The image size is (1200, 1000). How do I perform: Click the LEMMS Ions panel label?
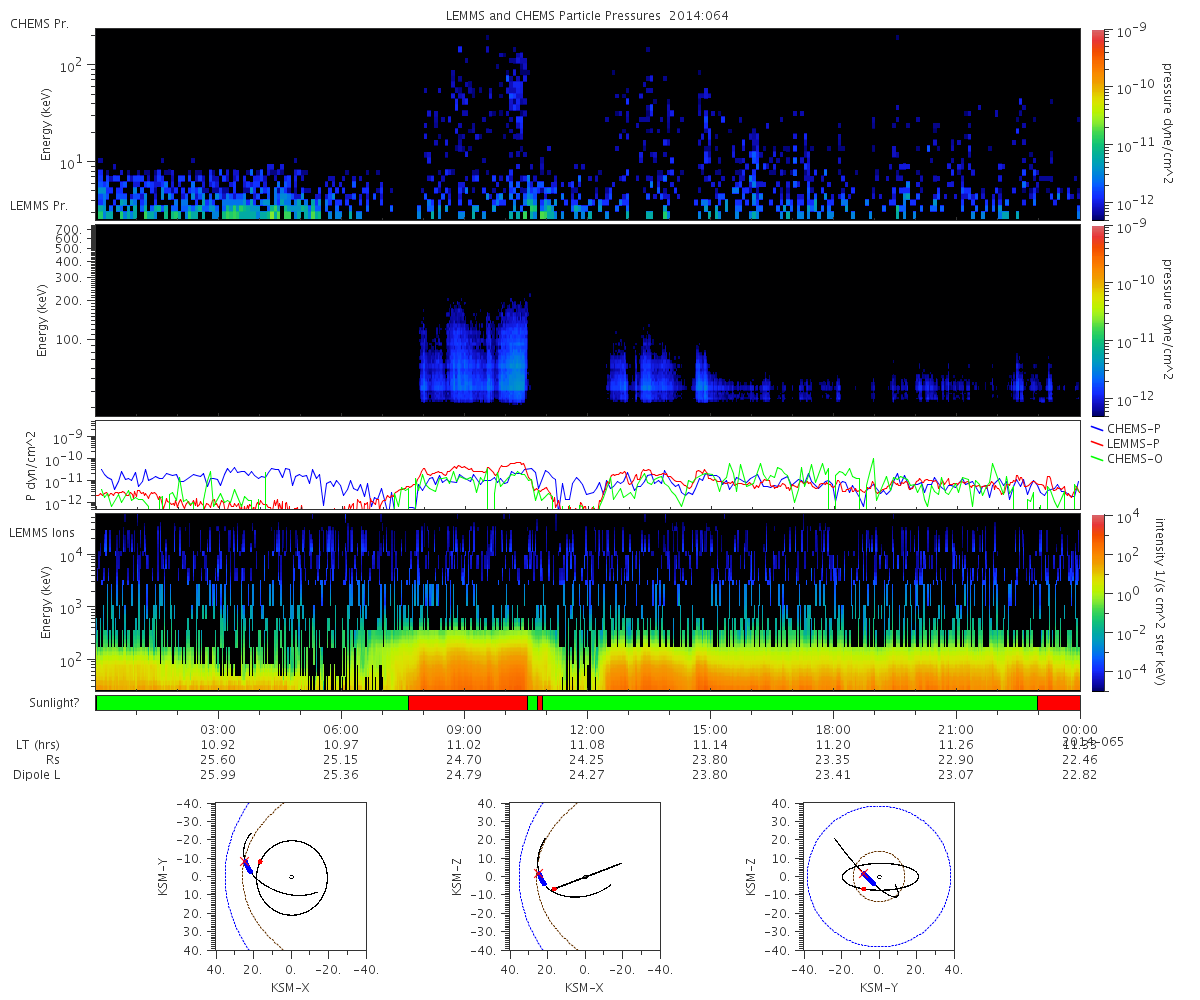pos(43,535)
